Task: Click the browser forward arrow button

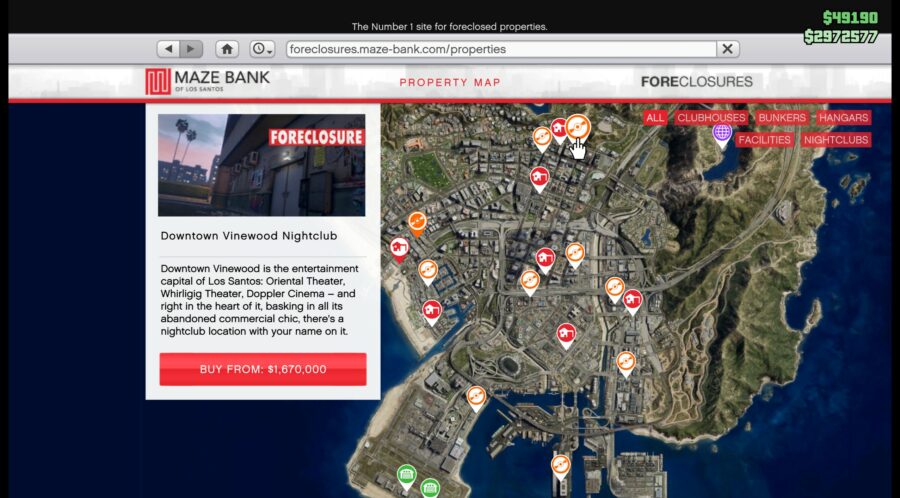Action: point(191,49)
